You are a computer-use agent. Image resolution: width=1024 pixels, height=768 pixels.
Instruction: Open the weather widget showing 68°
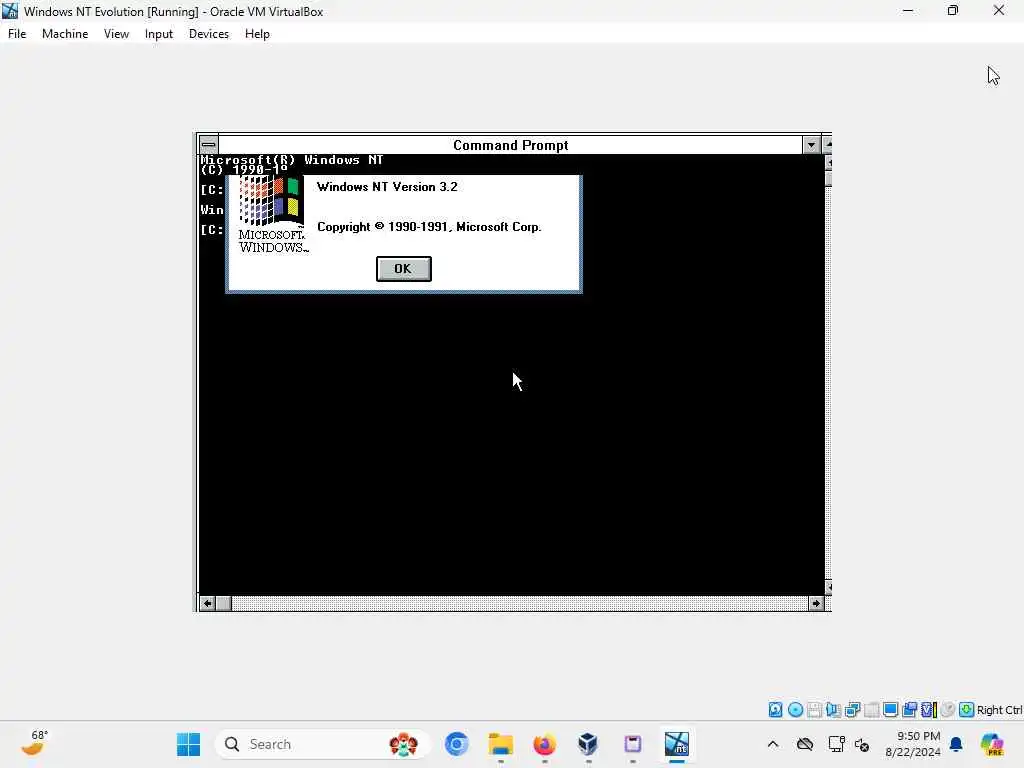click(34, 744)
